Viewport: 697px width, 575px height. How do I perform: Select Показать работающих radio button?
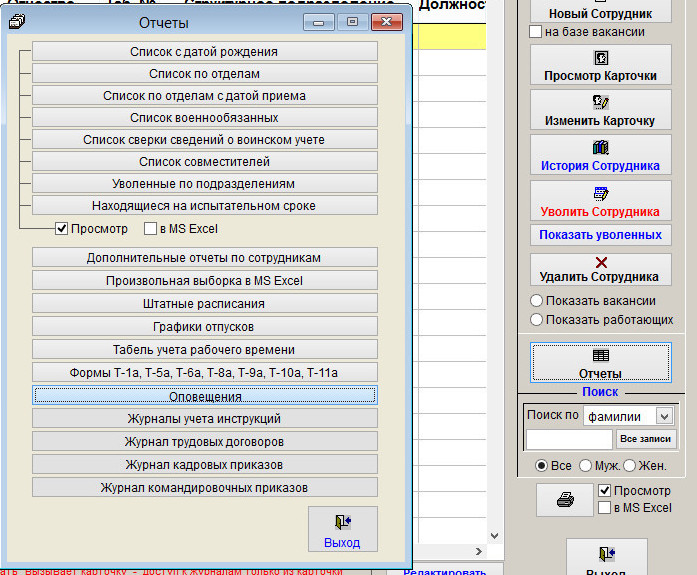click(x=537, y=319)
